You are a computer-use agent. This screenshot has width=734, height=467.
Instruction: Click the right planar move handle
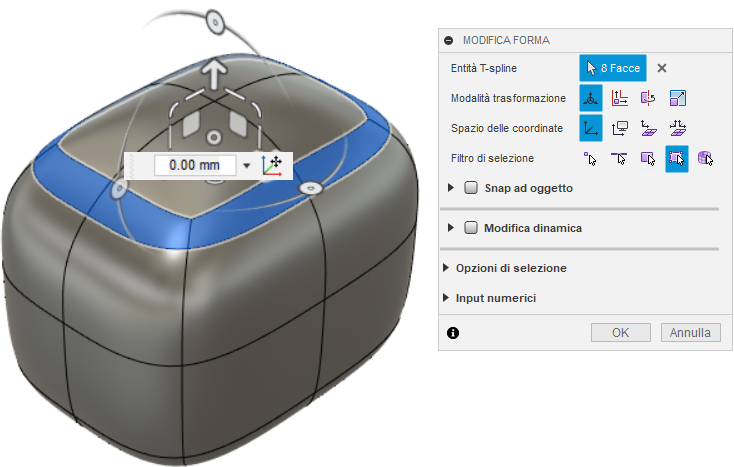point(238,123)
